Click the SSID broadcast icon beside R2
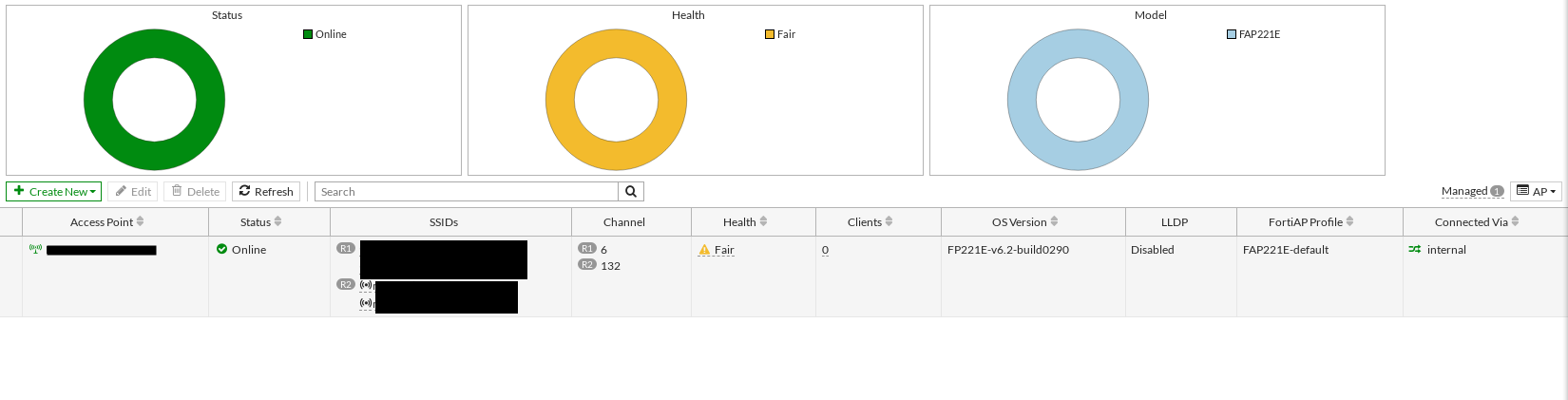The image size is (1568, 400). click(x=366, y=285)
